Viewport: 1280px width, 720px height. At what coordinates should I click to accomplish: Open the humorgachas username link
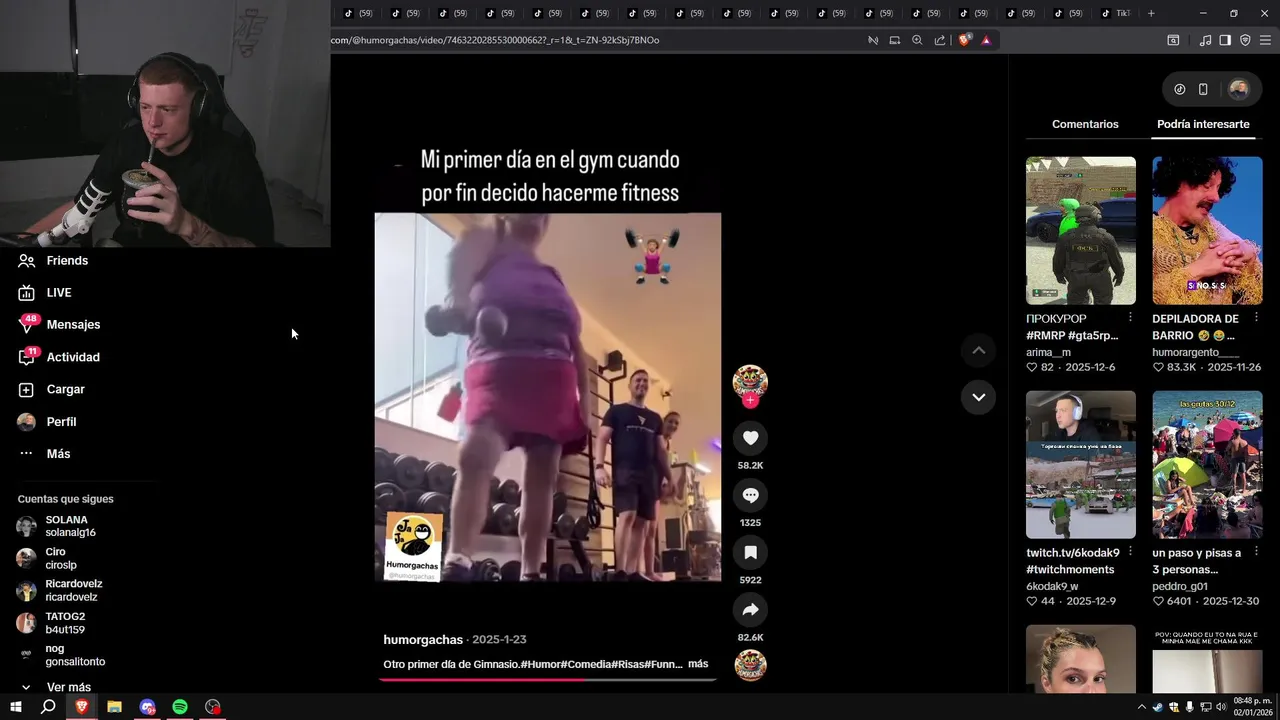coord(423,639)
